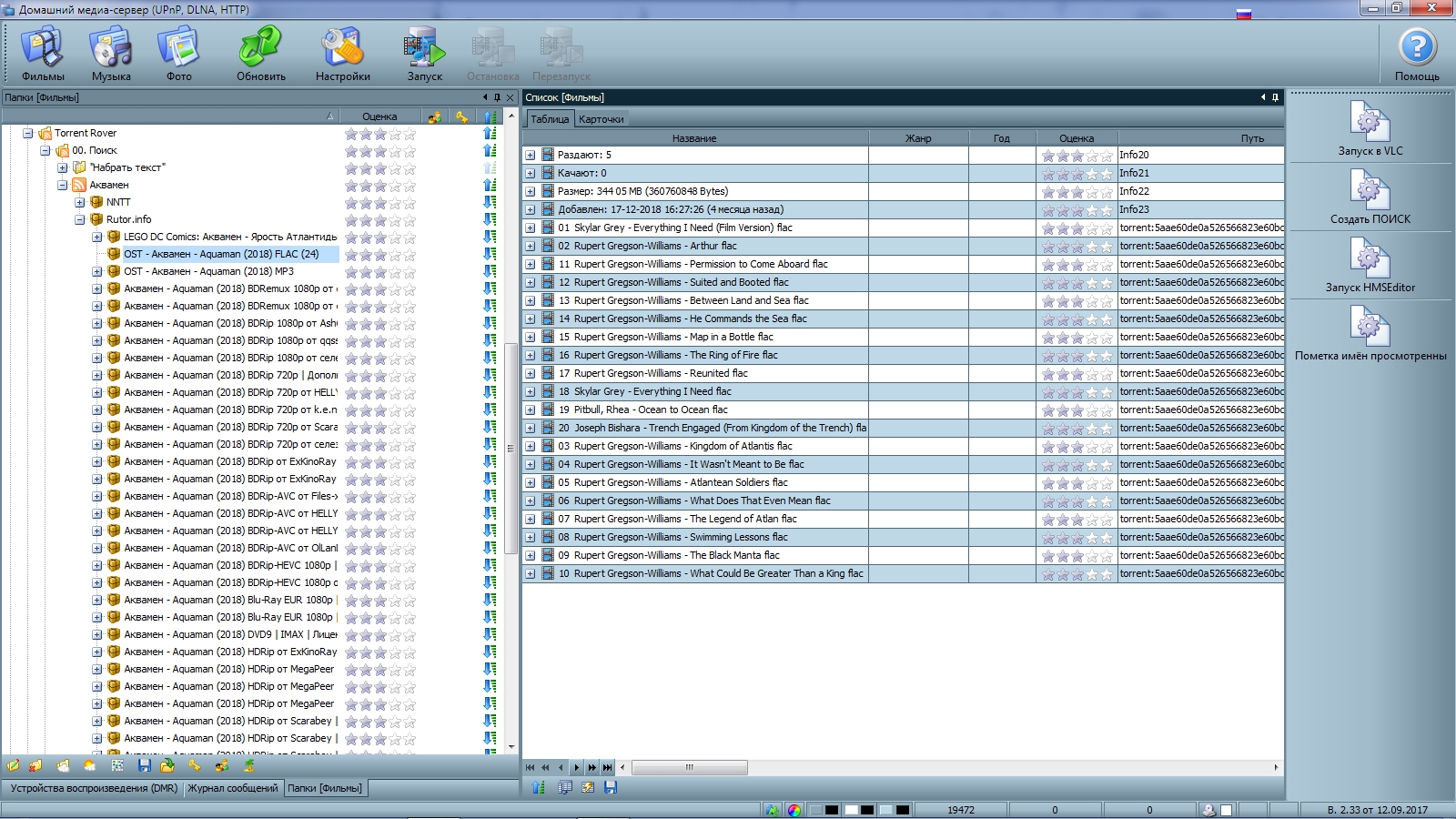Start the server with Запуск

[x=424, y=55]
